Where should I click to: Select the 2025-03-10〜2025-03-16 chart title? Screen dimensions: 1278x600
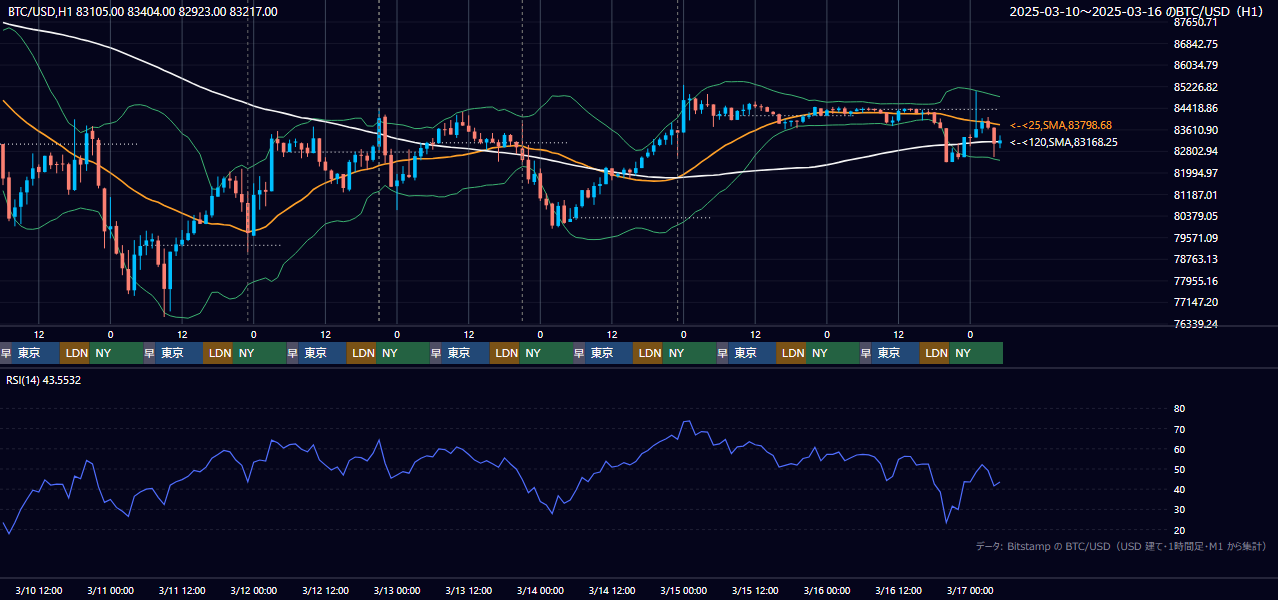point(1138,12)
